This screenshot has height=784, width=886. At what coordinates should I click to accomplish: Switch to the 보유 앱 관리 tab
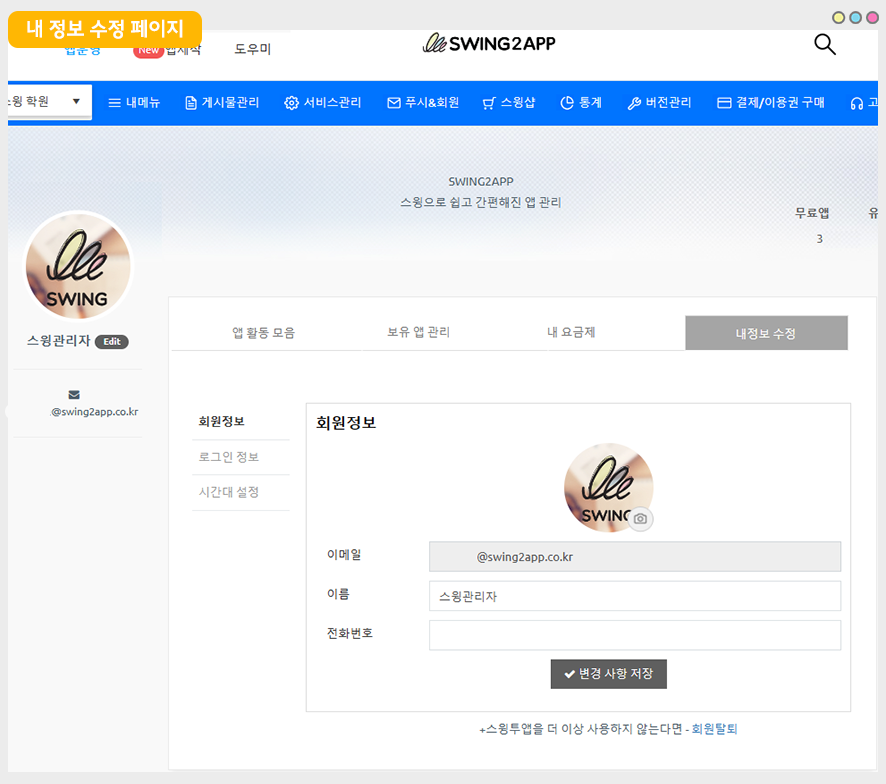click(x=418, y=332)
